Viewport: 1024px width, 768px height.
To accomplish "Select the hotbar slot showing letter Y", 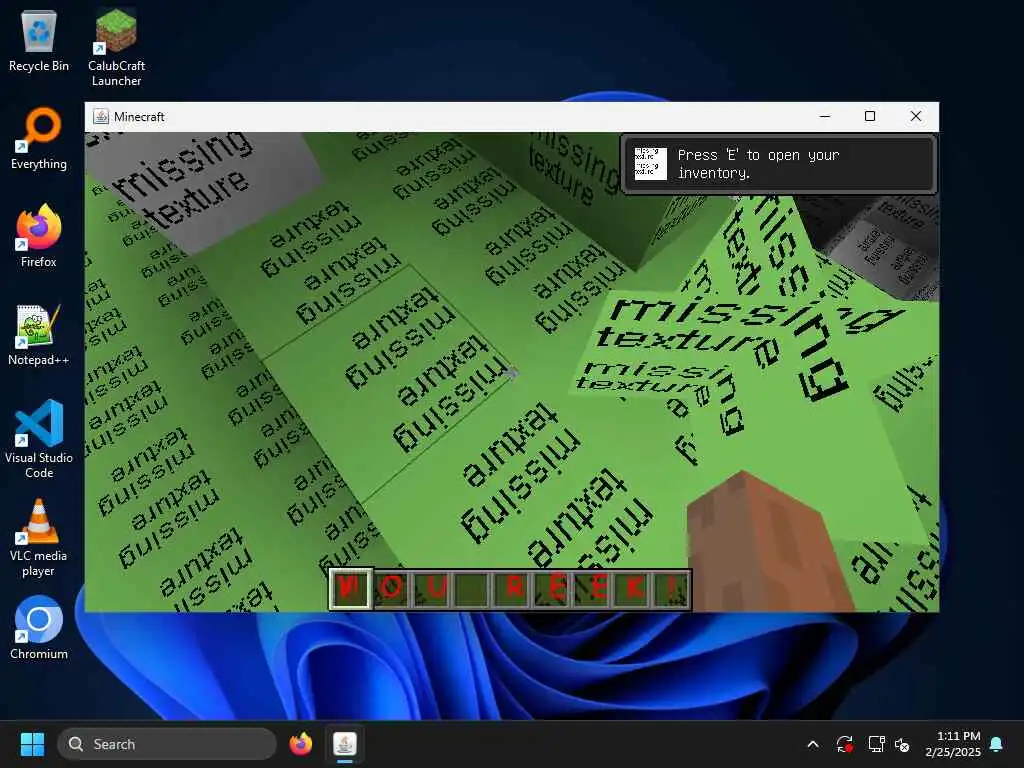I will point(350,589).
